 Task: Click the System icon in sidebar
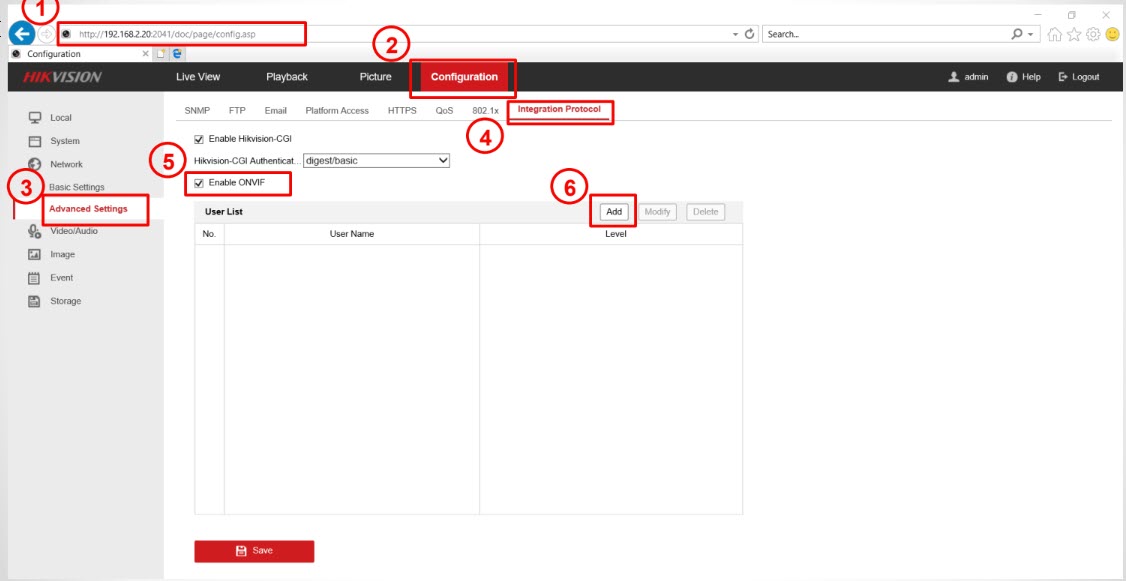pos(34,141)
